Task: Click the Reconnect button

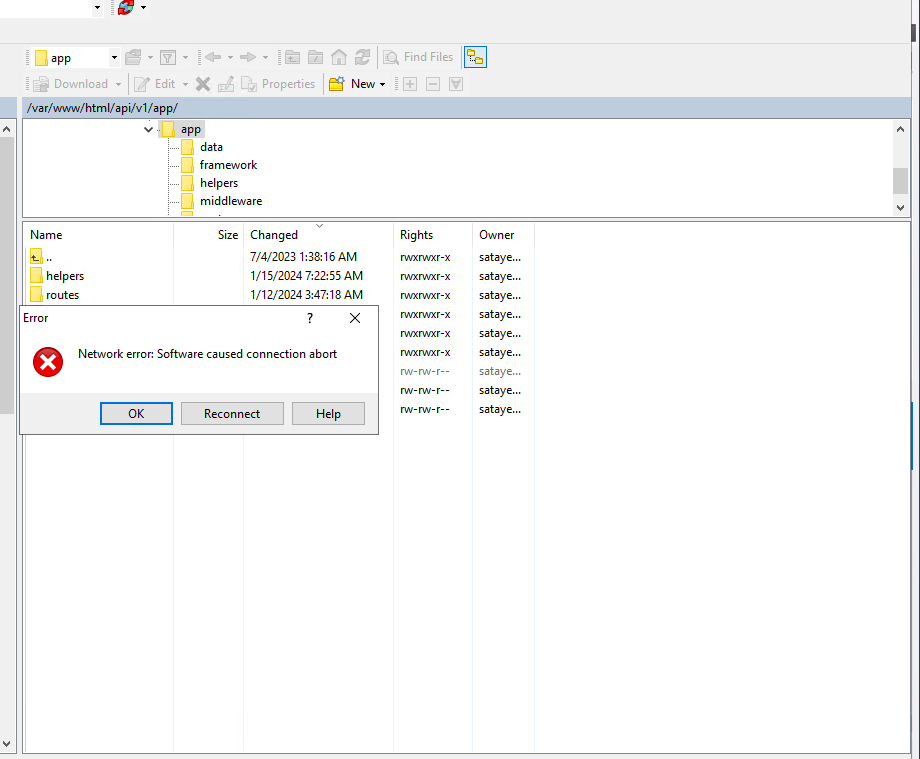Action: (x=232, y=414)
